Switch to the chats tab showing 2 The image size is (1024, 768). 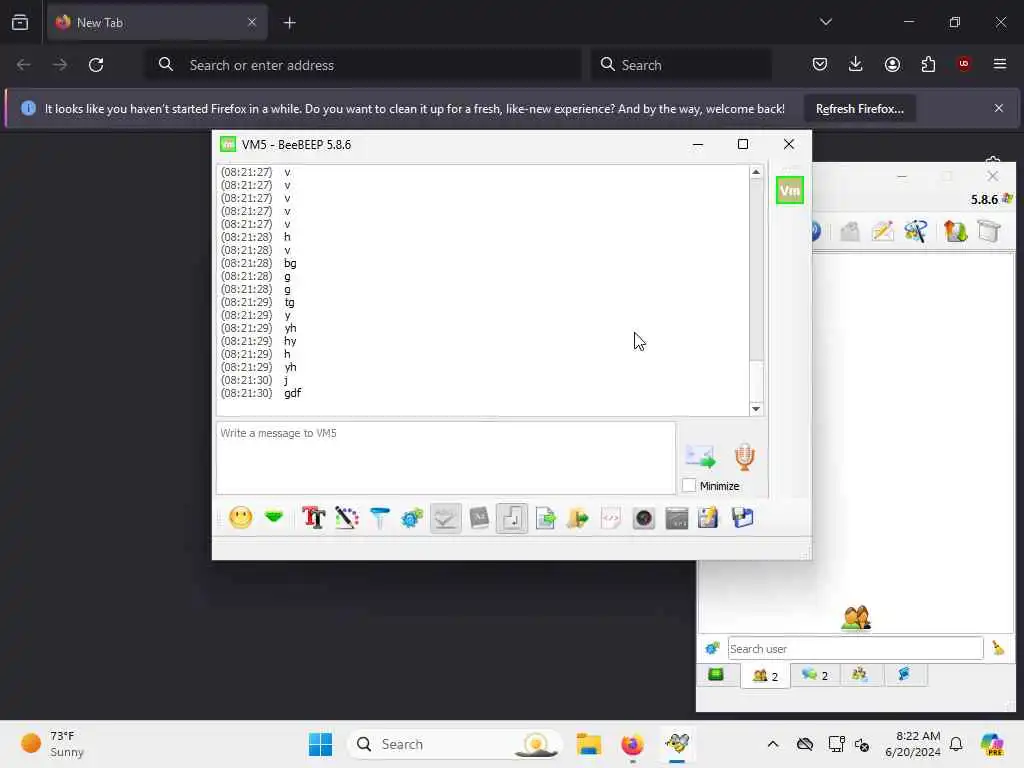[x=814, y=675]
